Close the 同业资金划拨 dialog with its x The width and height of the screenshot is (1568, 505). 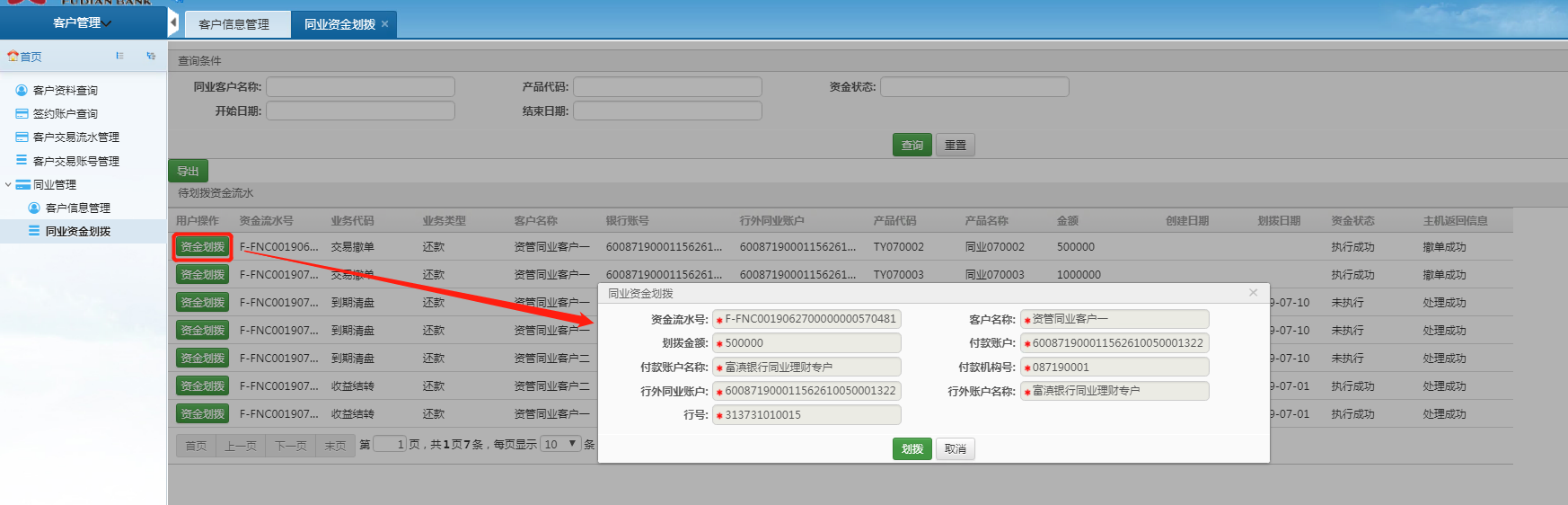tap(1253, 293)
